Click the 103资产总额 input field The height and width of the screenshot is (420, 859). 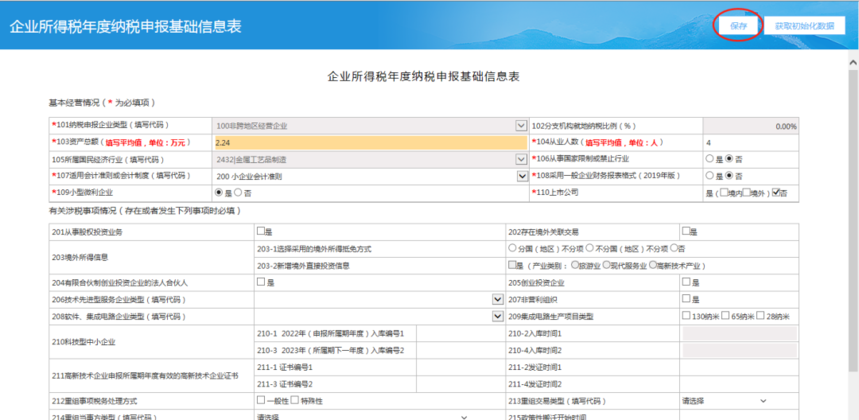tap(370, 142)
